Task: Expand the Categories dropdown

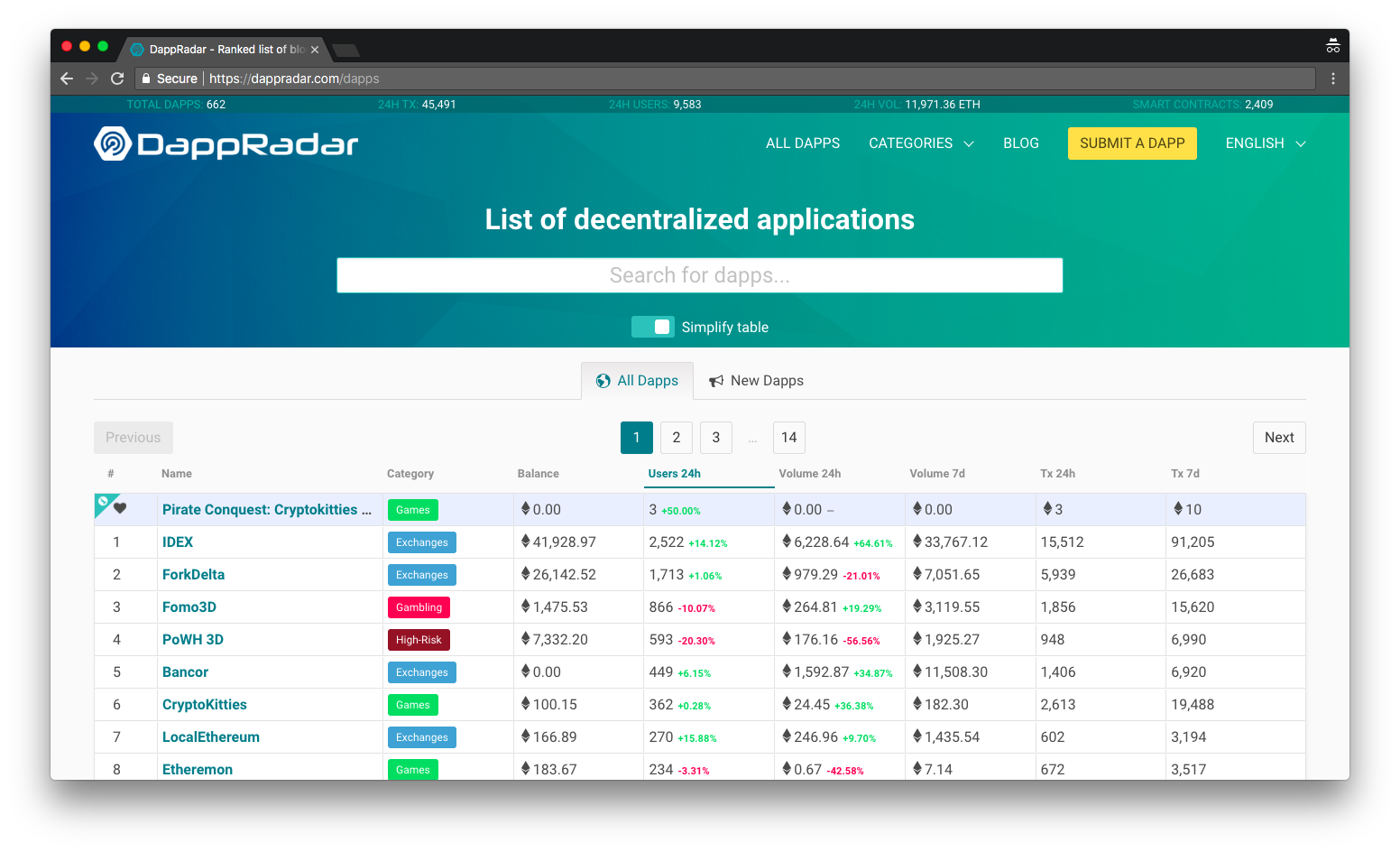Action: pos(921,144)
